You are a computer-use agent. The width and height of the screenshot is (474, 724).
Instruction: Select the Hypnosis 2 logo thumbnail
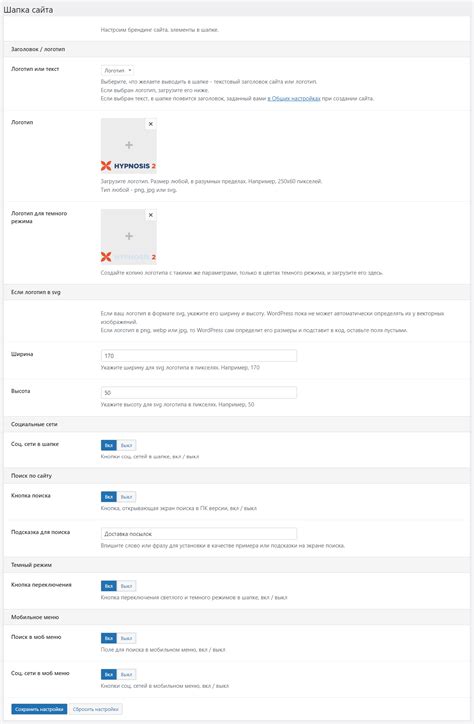[128, 166]
